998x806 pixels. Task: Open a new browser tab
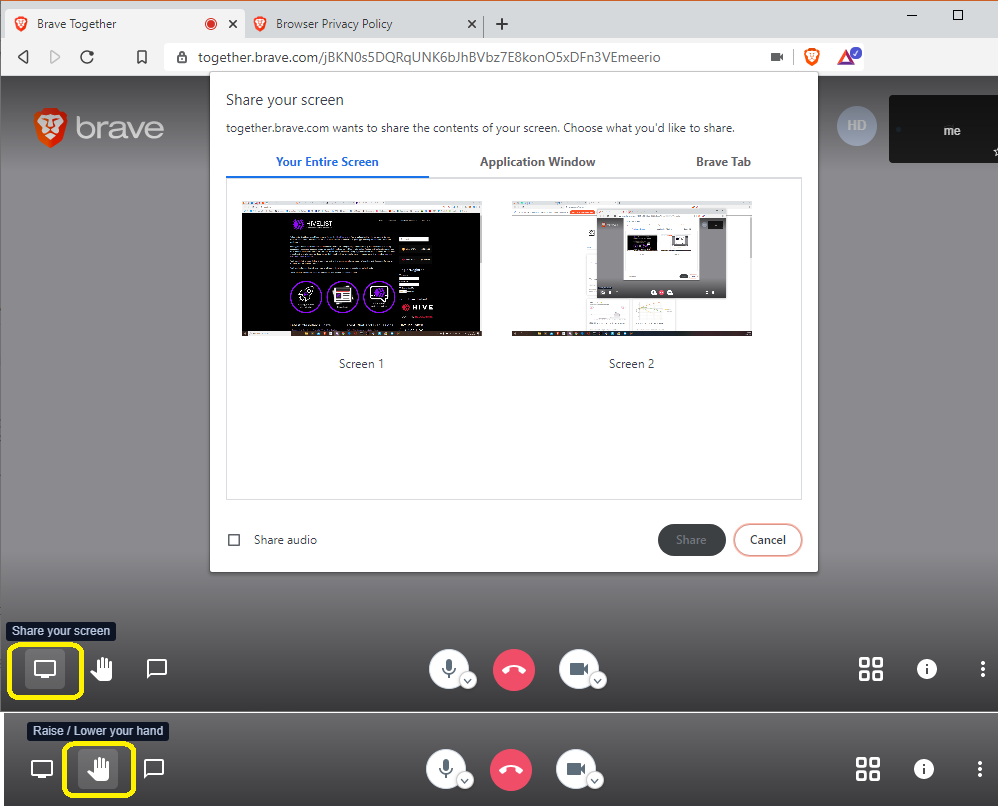502,24
